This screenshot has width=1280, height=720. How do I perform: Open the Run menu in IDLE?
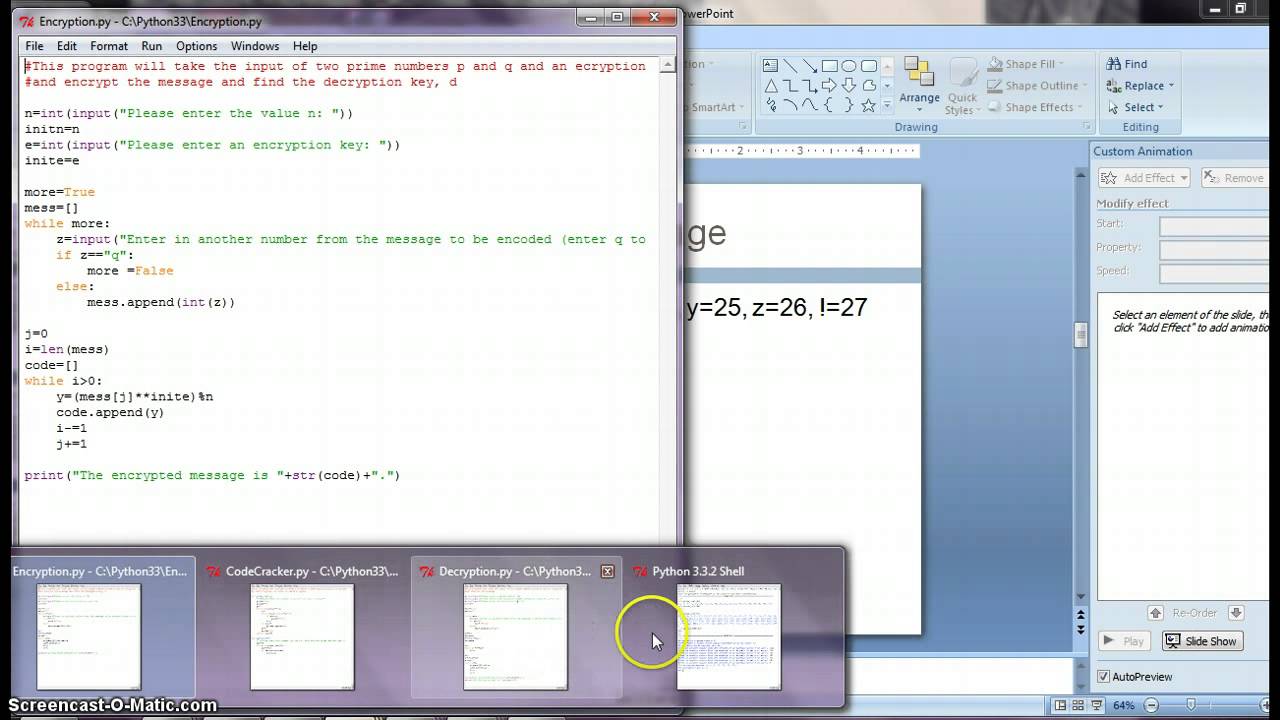coord(151,46)
